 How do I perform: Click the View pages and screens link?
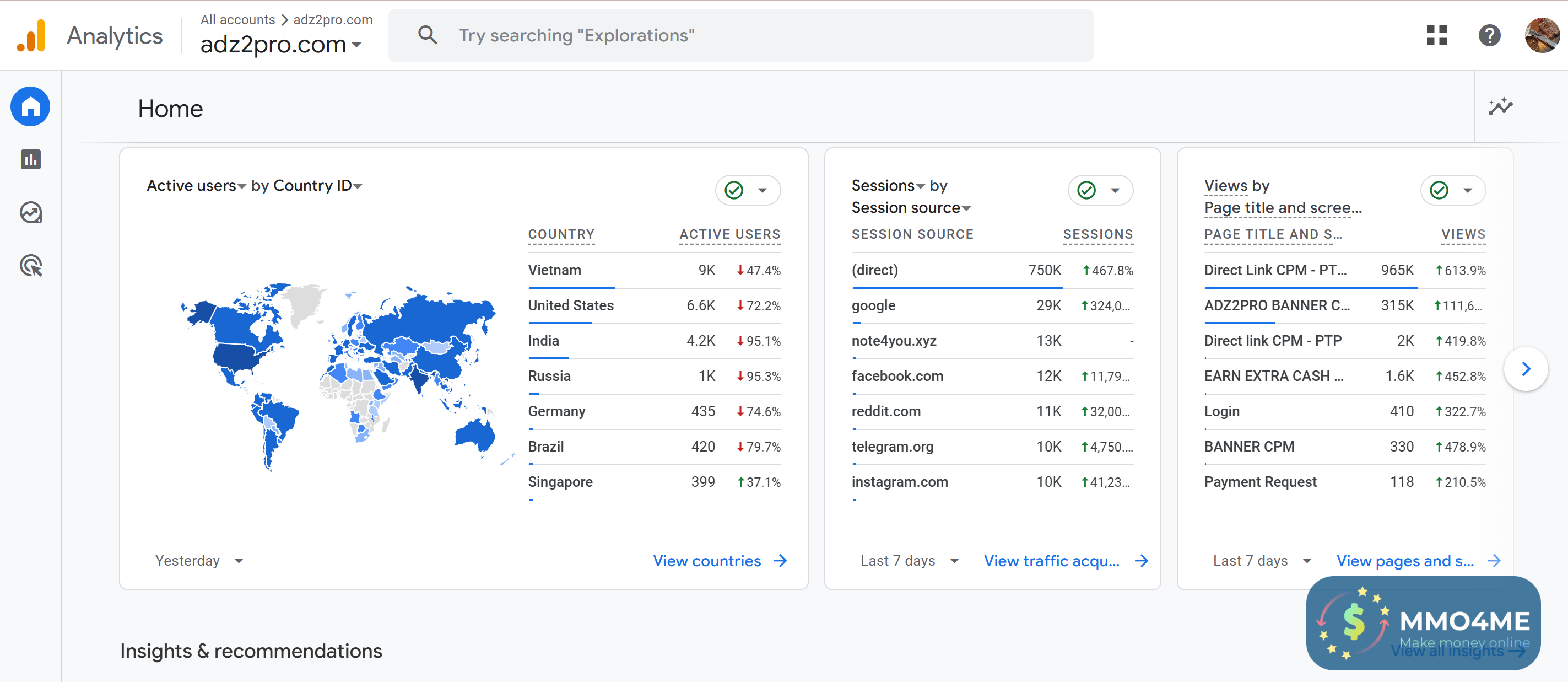(1405, 561)
